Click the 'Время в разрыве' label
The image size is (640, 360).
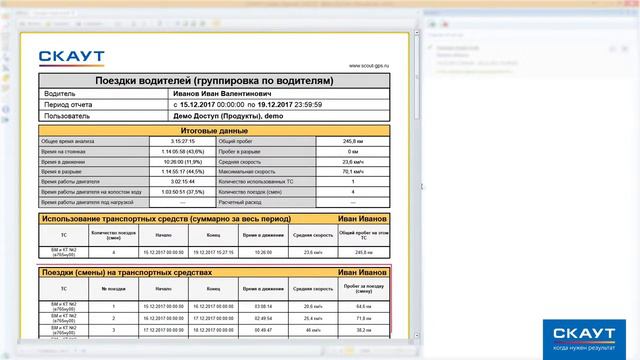(x=61, y=172)
